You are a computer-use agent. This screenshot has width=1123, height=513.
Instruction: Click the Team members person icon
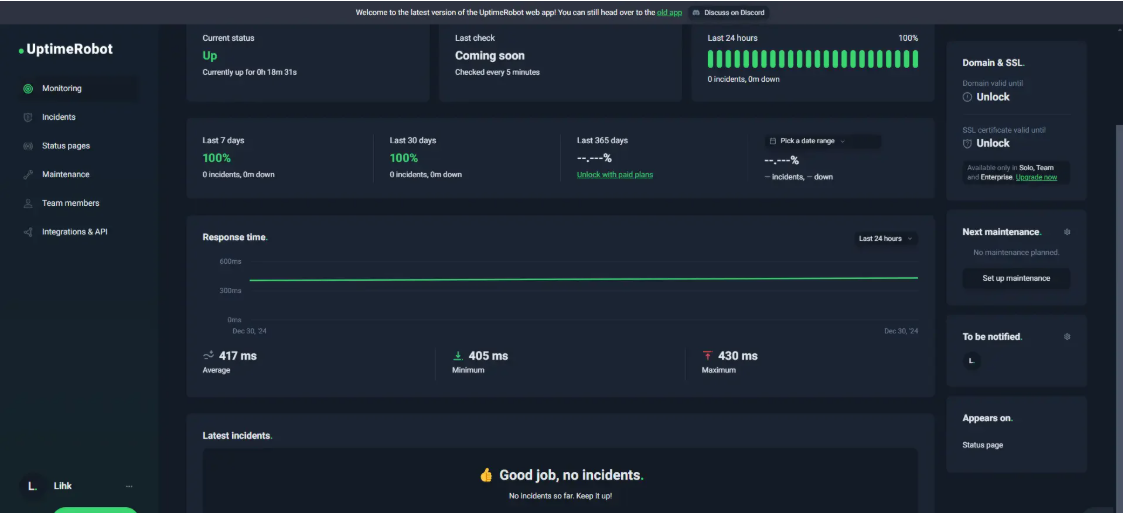[x=28, y=203]
